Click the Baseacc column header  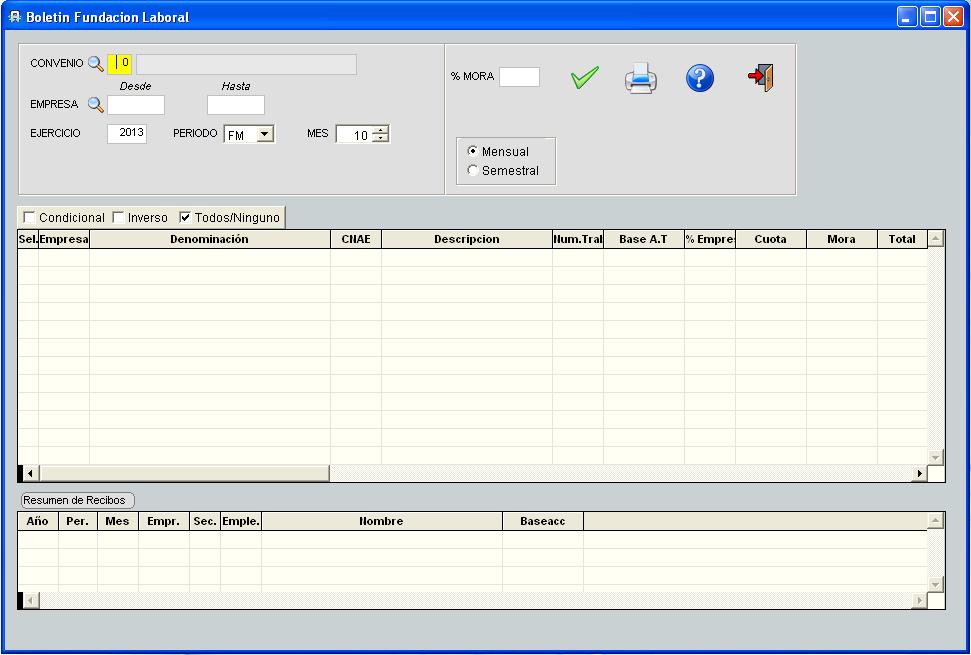pos(542,521)
